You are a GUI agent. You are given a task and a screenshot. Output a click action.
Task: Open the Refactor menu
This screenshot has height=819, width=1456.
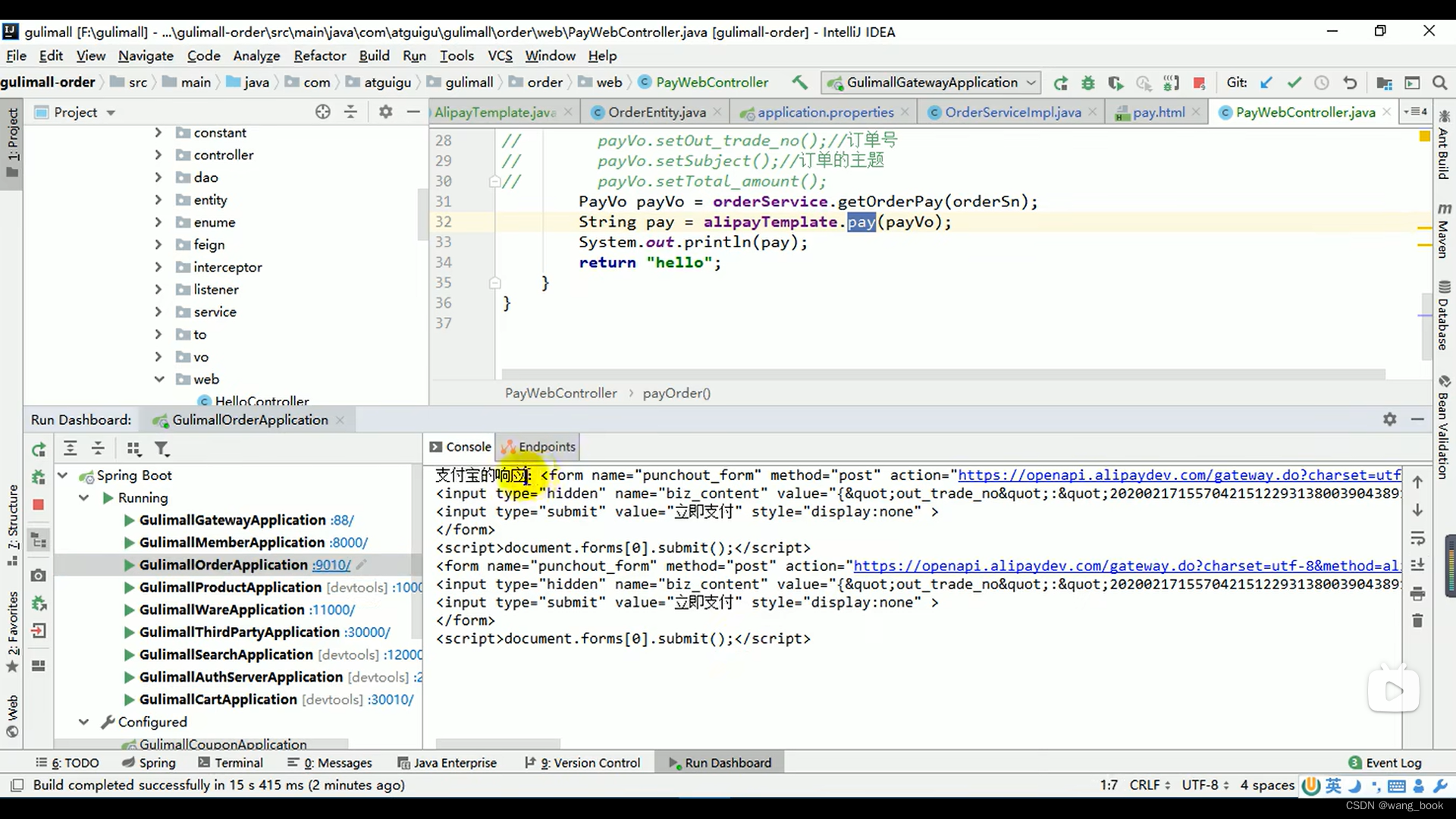[320, 55]
